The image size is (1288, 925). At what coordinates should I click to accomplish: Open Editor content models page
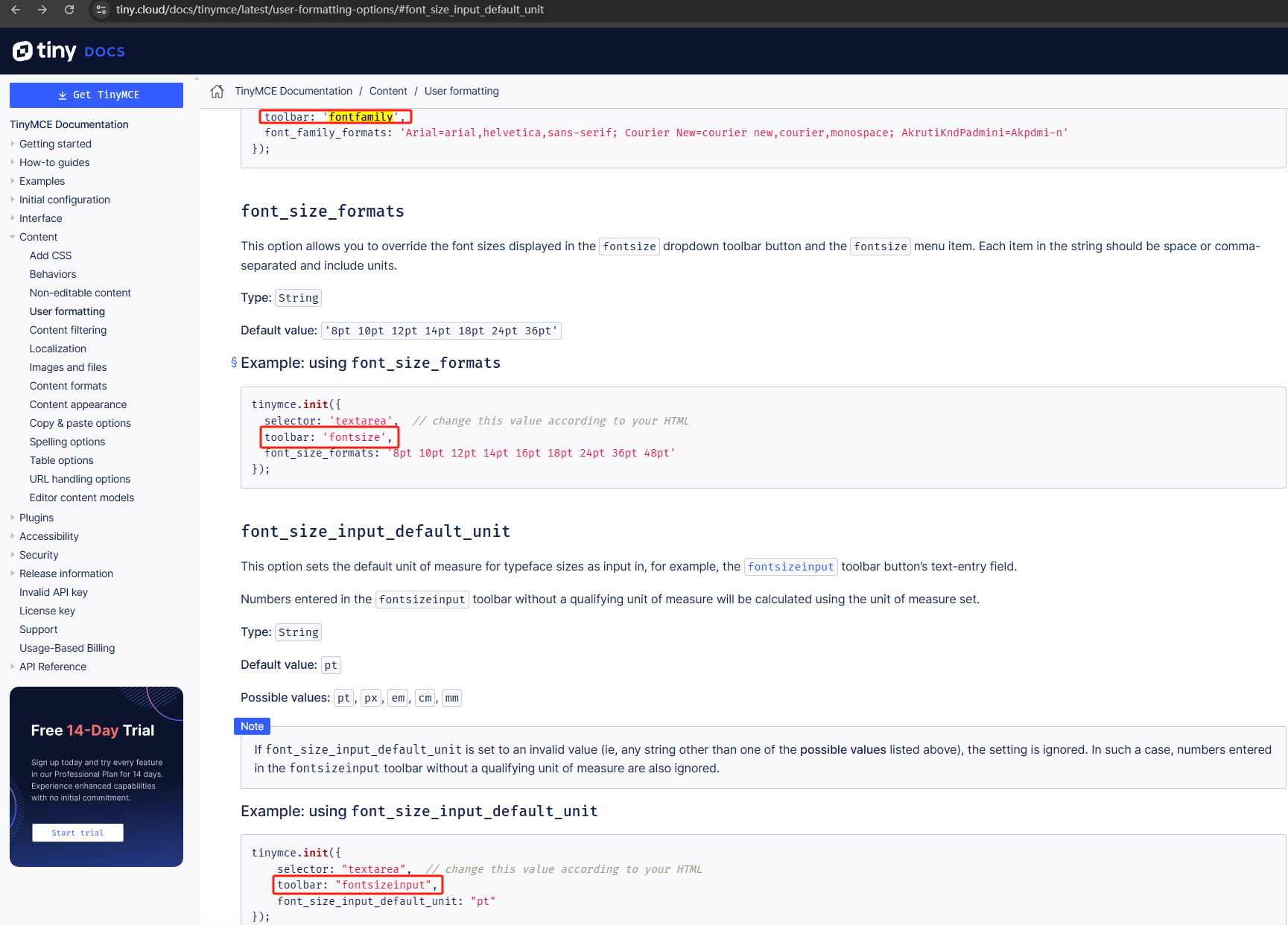click(82, 498)
